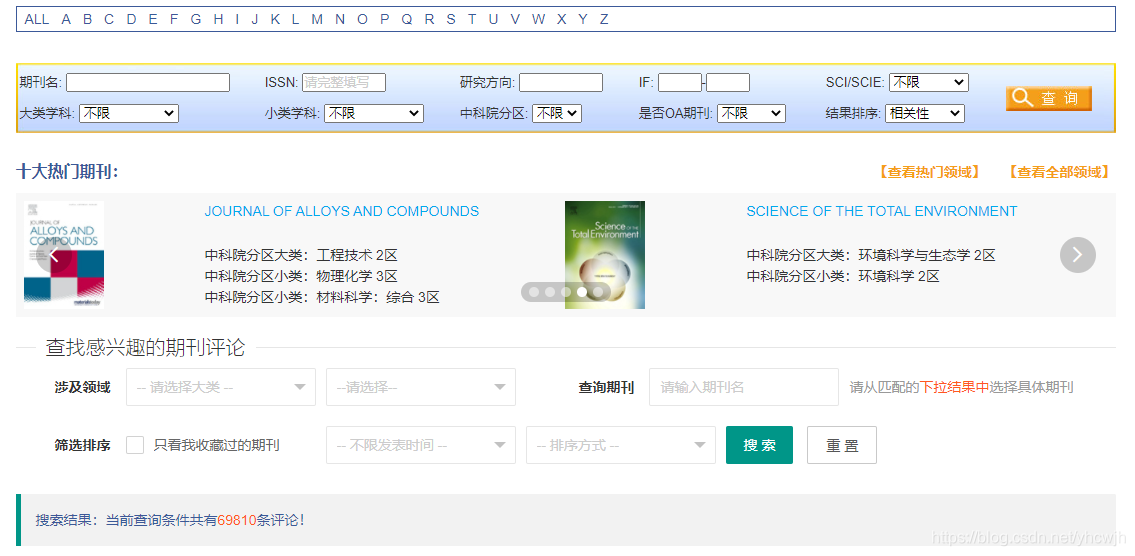Viewport: 1135px width, 556px height.
Task: Filter journals by letter J
Action: click(x=255, y=20)
